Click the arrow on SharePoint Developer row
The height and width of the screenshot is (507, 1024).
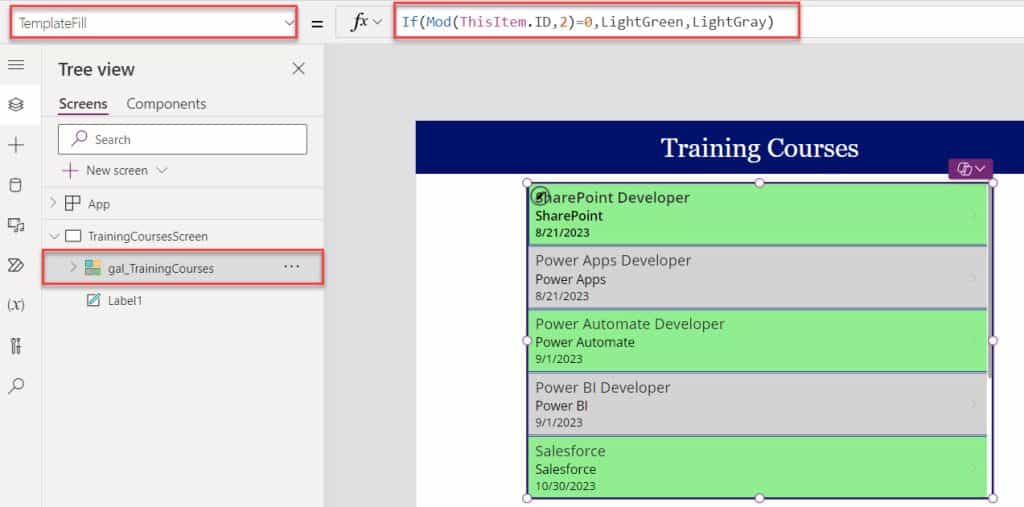[973, 214]
